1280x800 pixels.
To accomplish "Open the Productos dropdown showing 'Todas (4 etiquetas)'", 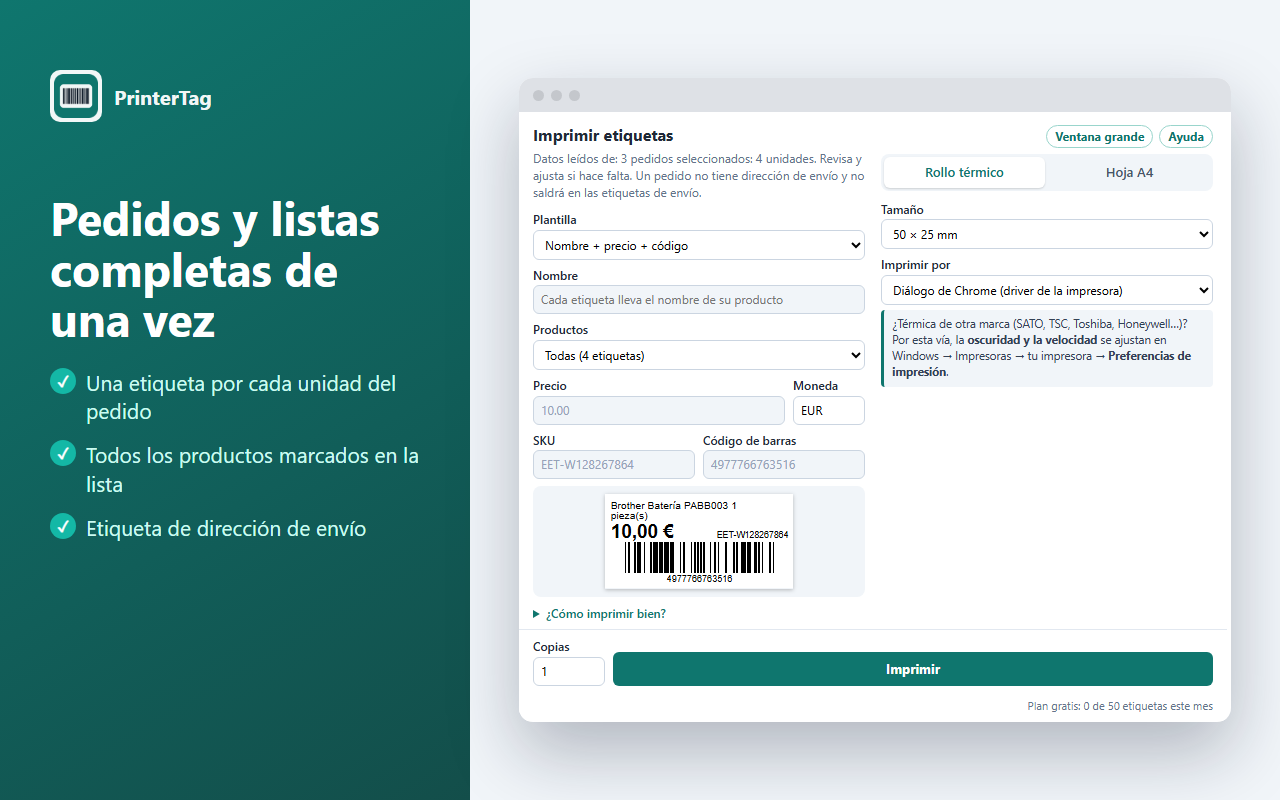I will 699,355.
